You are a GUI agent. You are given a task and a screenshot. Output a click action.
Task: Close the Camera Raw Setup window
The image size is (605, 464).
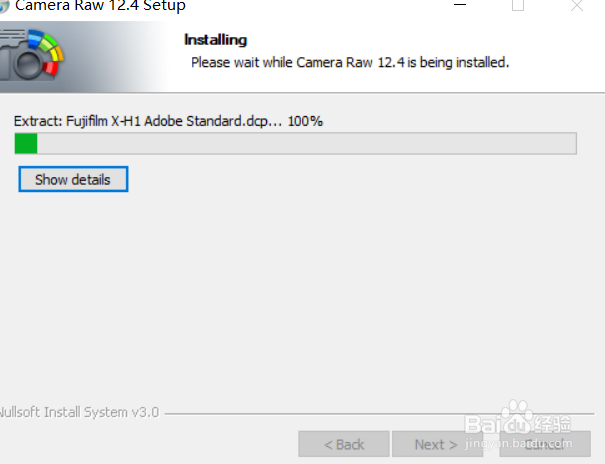click(x=577, y=5)
